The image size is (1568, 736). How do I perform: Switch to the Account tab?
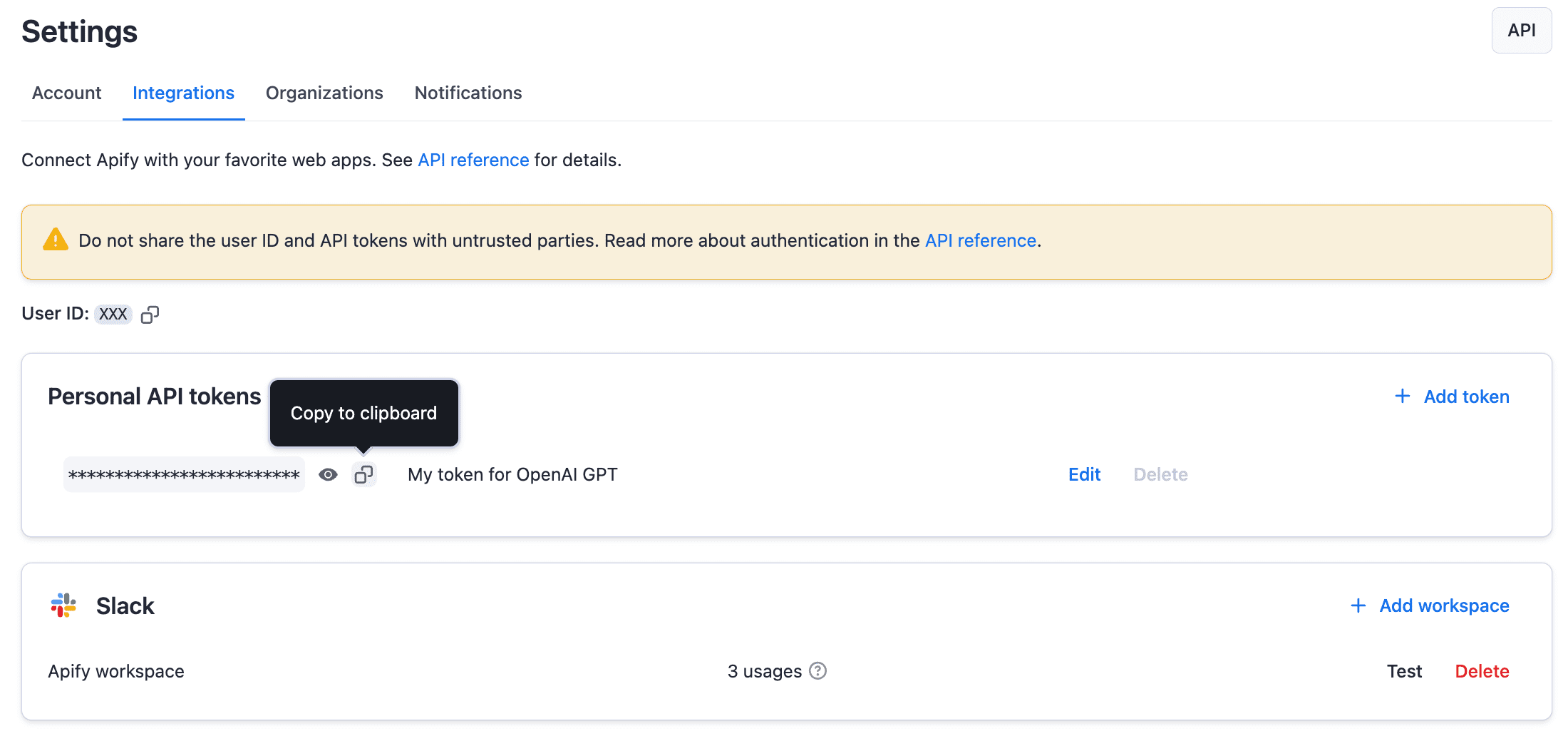(x=66, y=93)
